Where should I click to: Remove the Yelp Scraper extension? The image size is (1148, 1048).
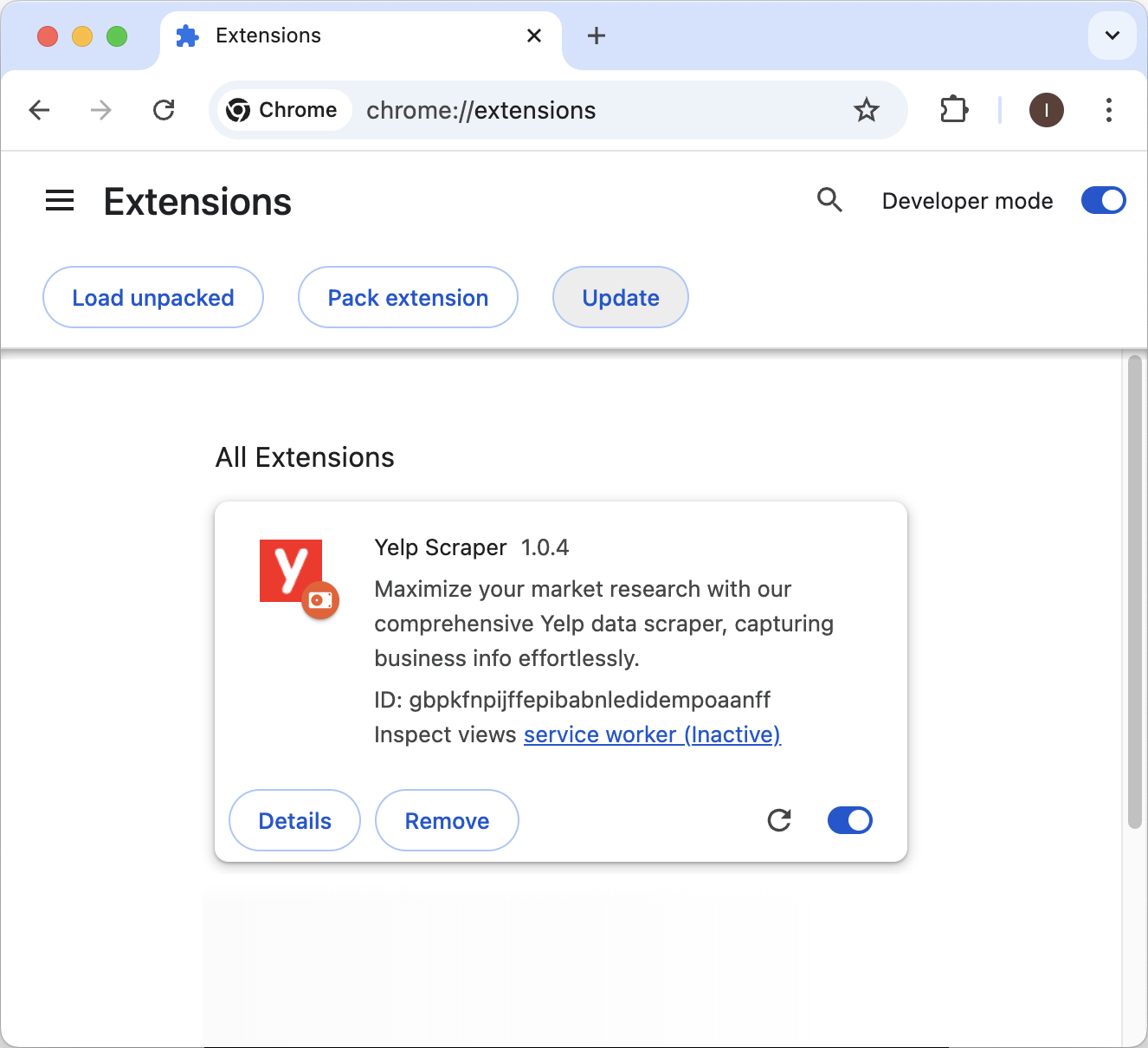(447, 820)
